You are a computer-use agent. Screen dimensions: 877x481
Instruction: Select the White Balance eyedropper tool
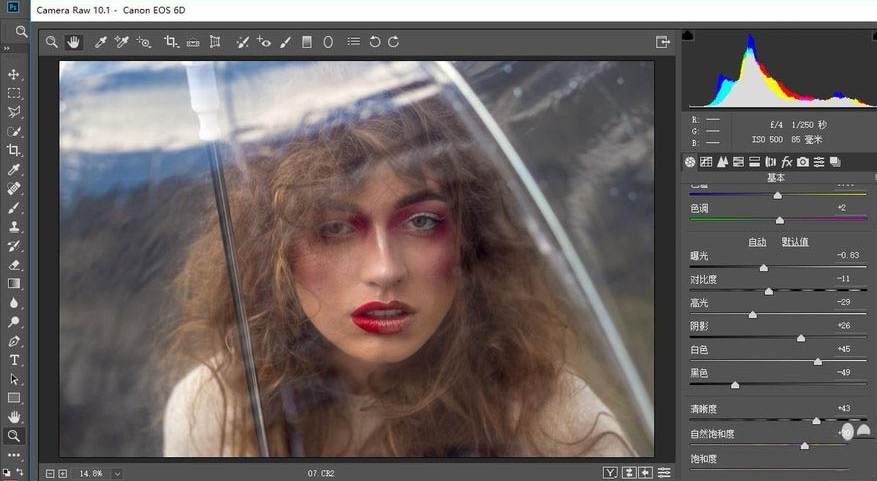point(100,42)
